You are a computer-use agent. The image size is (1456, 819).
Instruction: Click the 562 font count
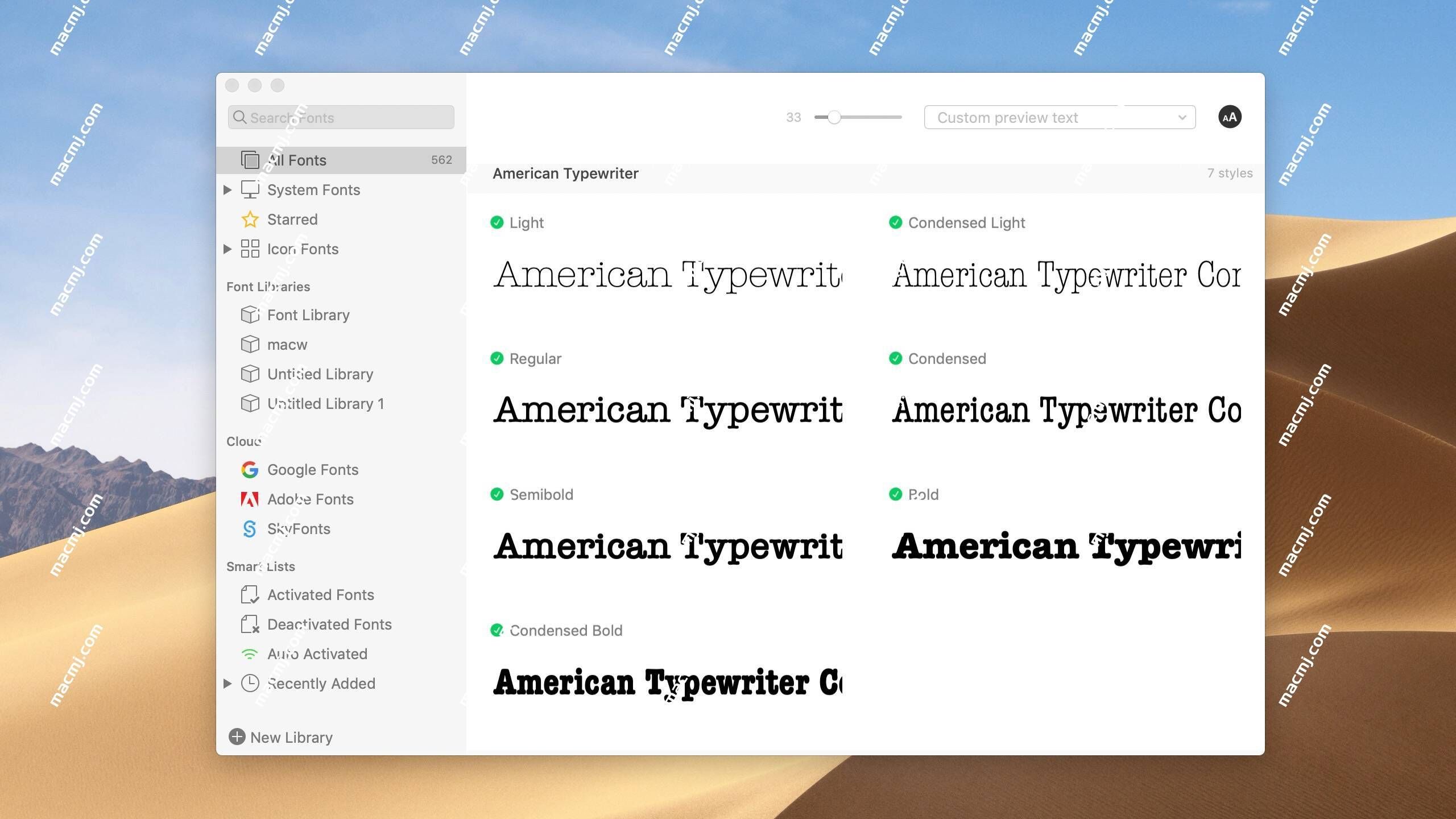(x=441, y=160)
